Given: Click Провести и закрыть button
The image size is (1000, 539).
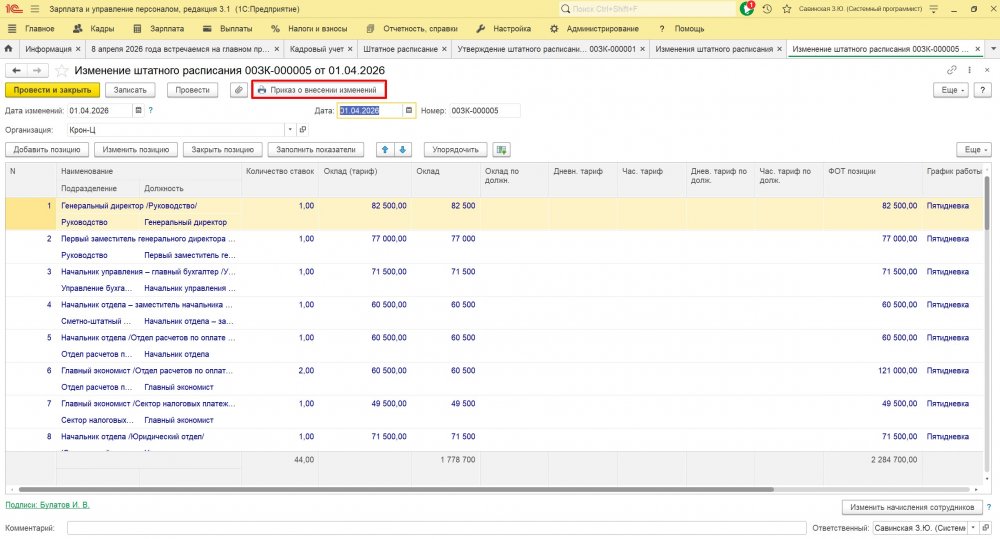Looking at the screenshot, I should coord(52,90).
